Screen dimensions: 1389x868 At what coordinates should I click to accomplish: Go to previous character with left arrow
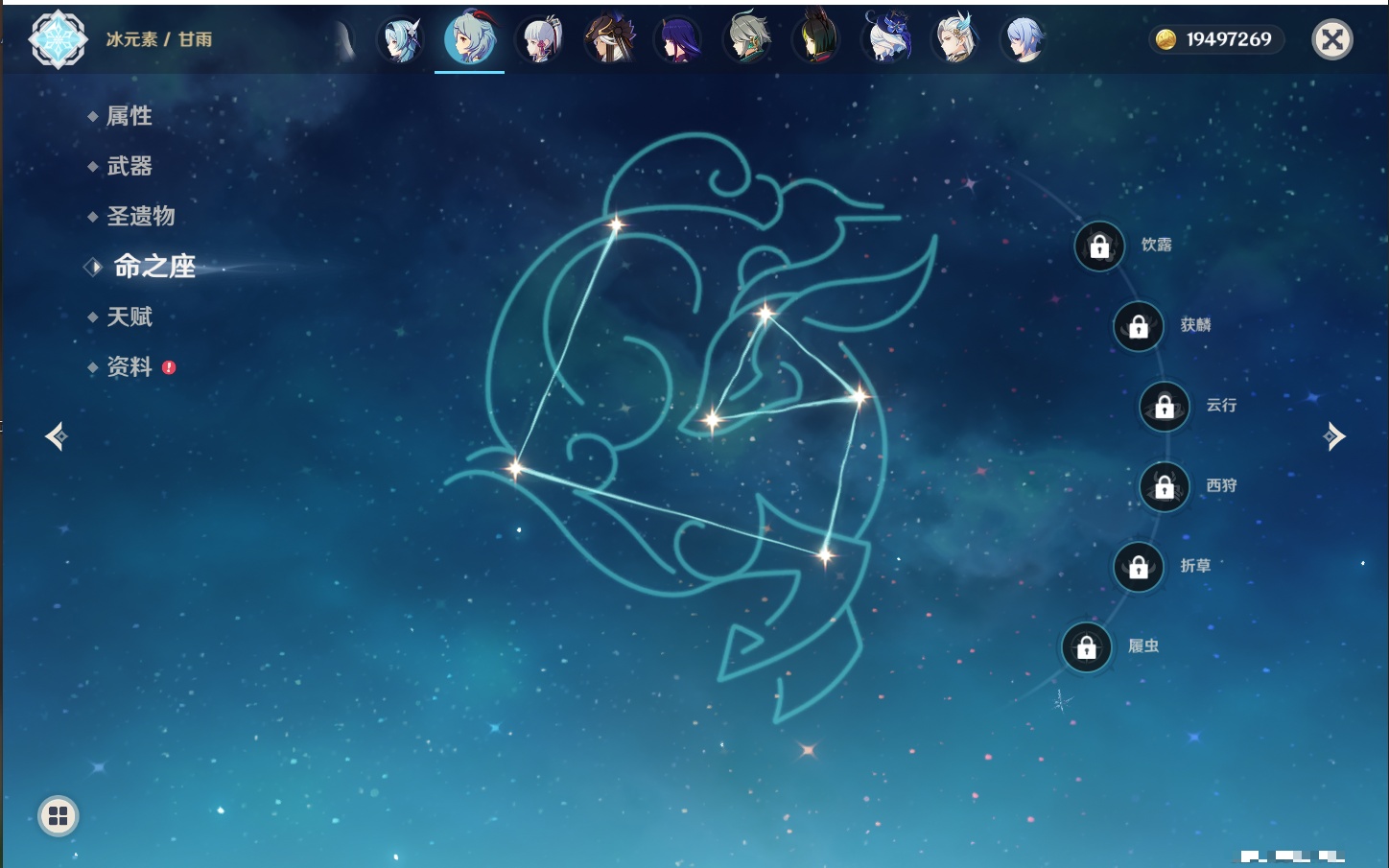(x=56, y=437)
